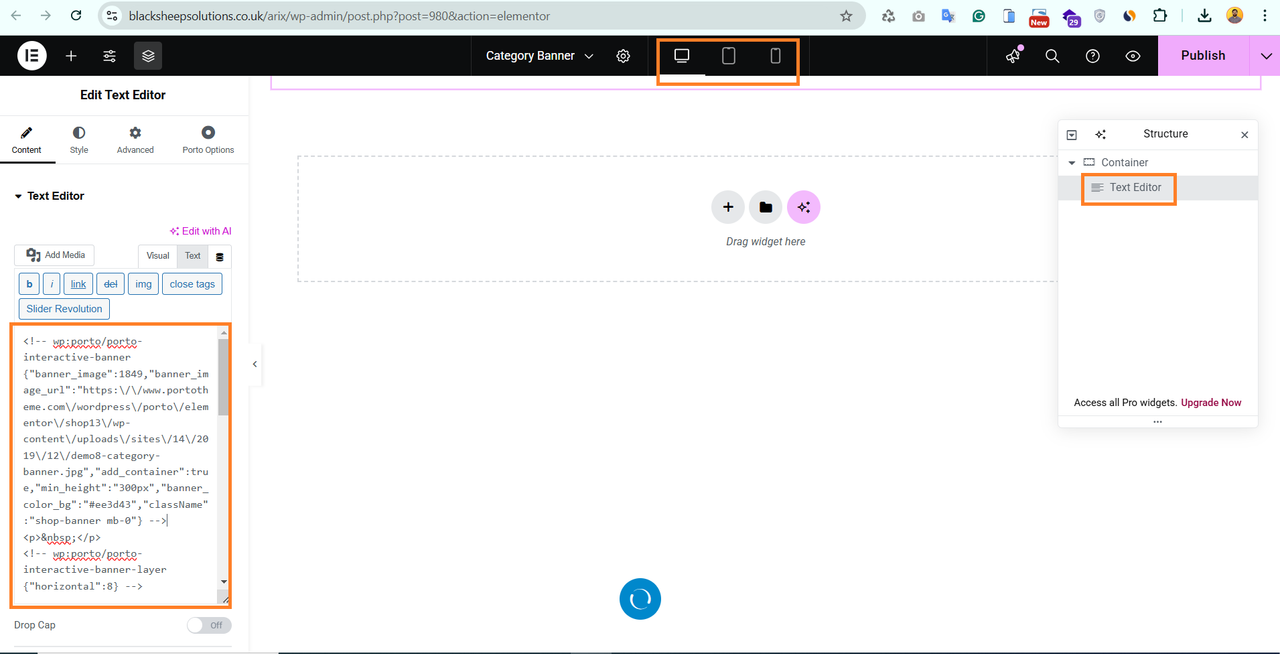Open the screenshot camera extension
The width and height of the screenshot is (1280, 654).
918,16
